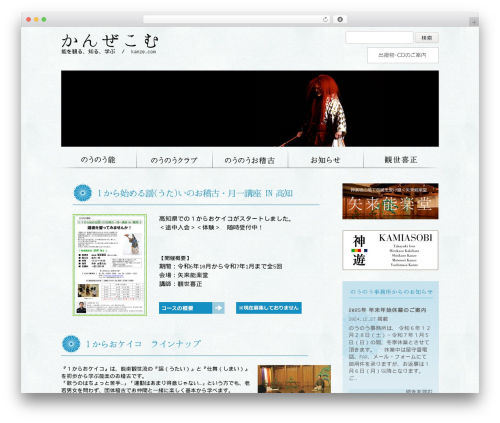500x423 pixels.
Task: Click the 1からおケイコ ラインナップ heading
Action: 143,344
